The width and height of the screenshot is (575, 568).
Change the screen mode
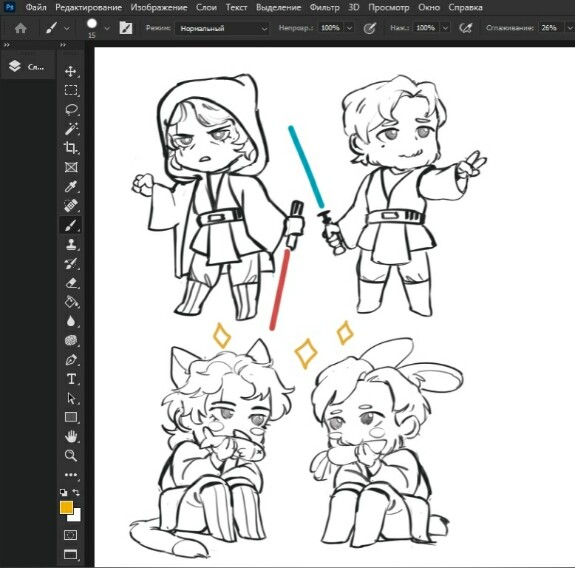70,554
